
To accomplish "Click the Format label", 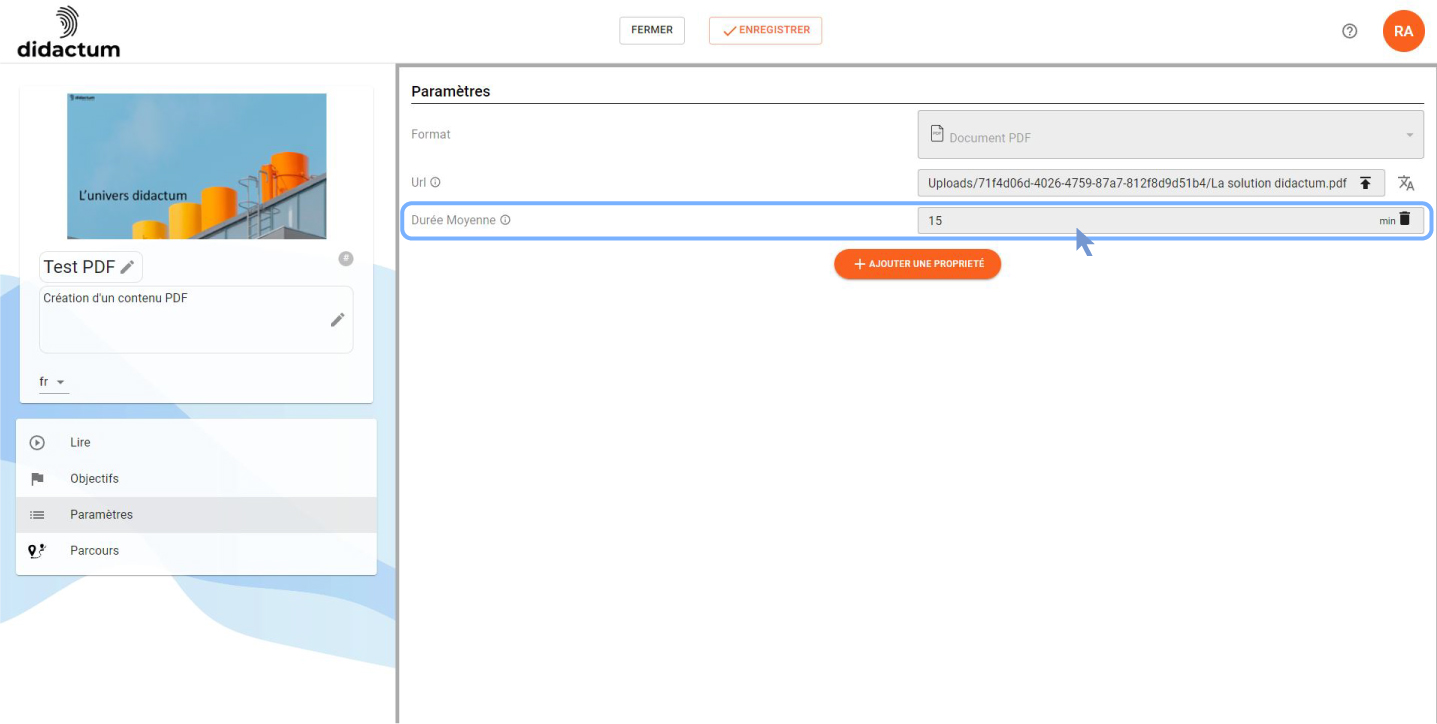I will [x=431, y=134].
